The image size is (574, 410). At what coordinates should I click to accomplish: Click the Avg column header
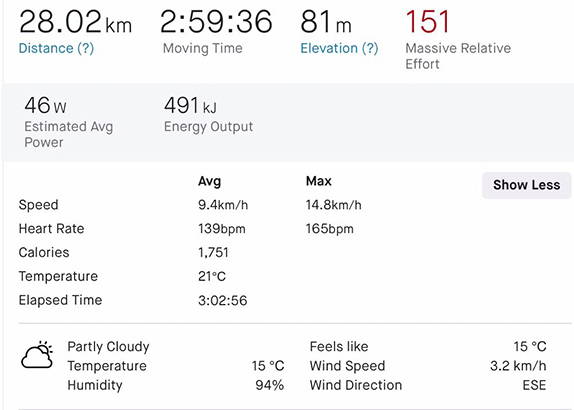(x=209, y=181)
